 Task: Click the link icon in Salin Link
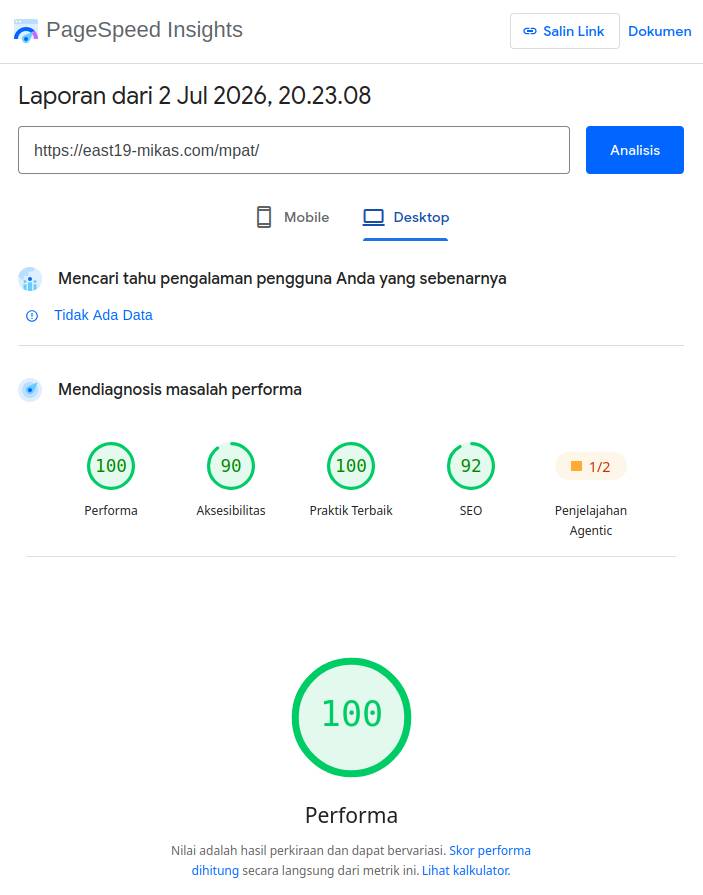click(x=530, y=31)
